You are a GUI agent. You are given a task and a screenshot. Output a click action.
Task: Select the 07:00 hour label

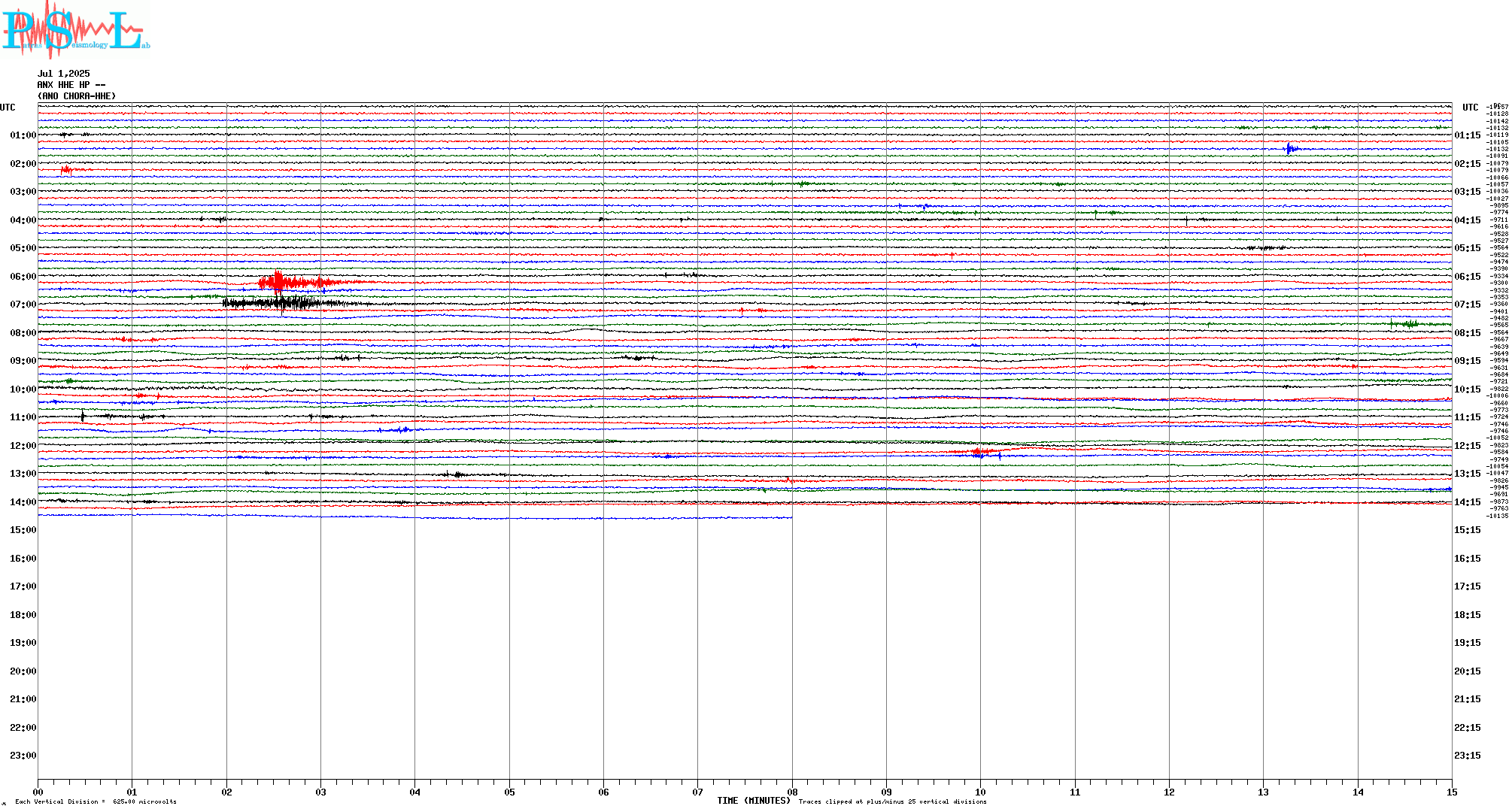tap(23, 304)
